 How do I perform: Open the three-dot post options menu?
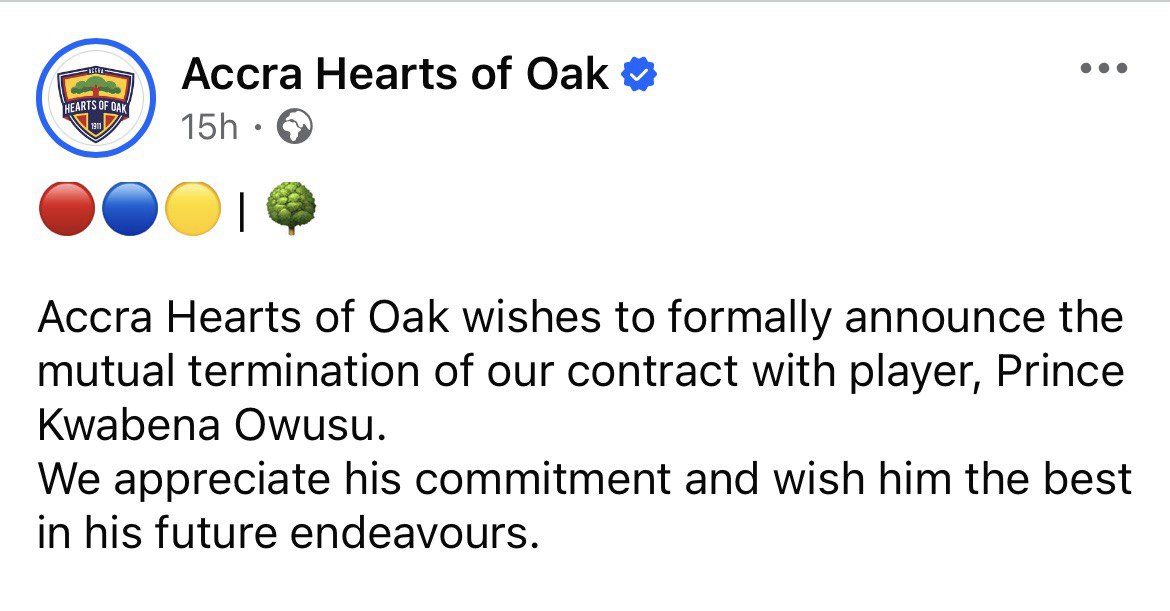coord(1104,69)
